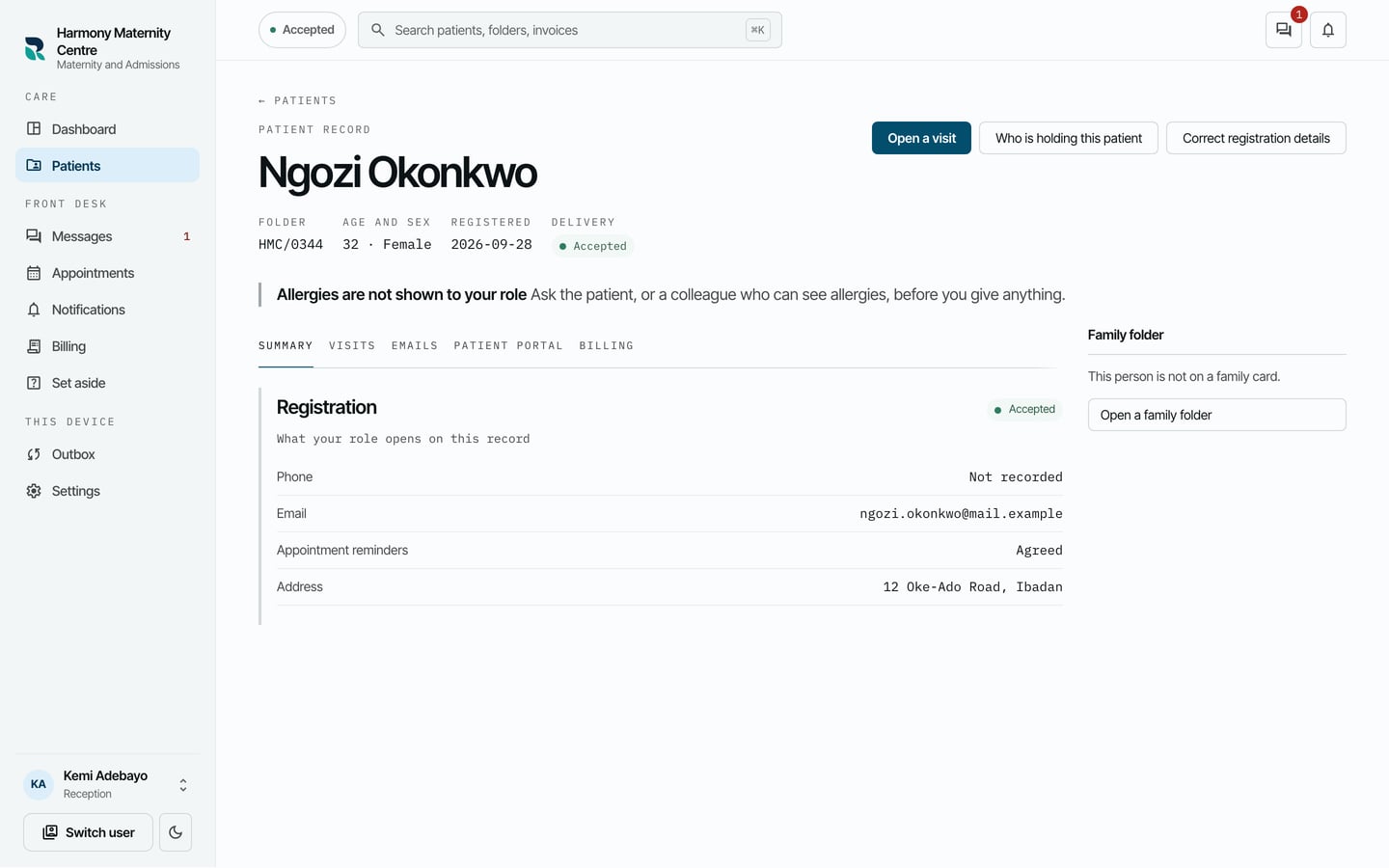Image resolution: width=1389 pixels, height=868 pixels.
Task: Go back to Patients breadcrumb link
Action: 297,100
